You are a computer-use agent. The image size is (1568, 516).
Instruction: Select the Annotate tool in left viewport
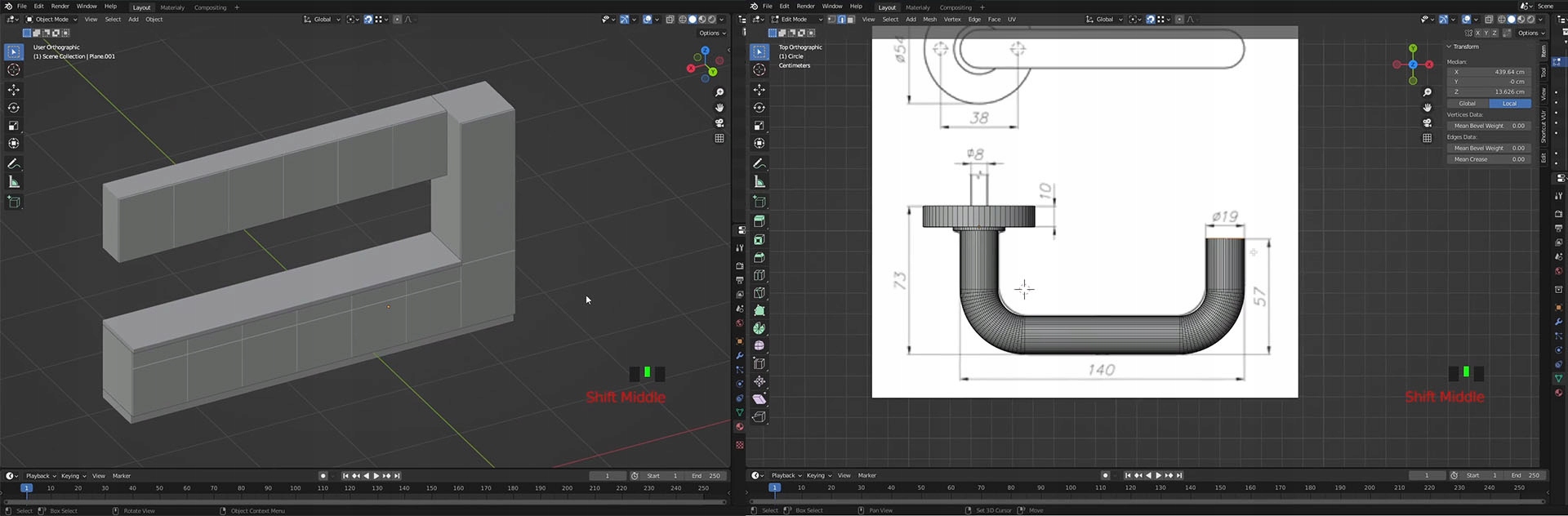pyautogui.click(x=14, y=164)
